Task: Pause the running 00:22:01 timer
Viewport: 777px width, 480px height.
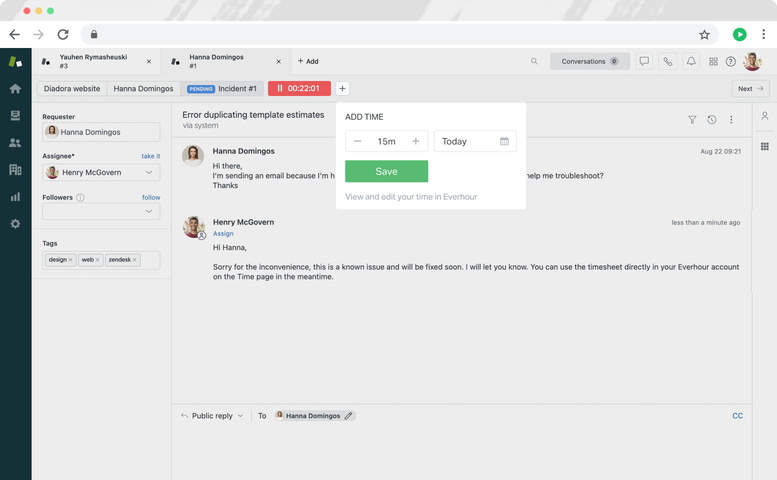Action: click(299, 88)
